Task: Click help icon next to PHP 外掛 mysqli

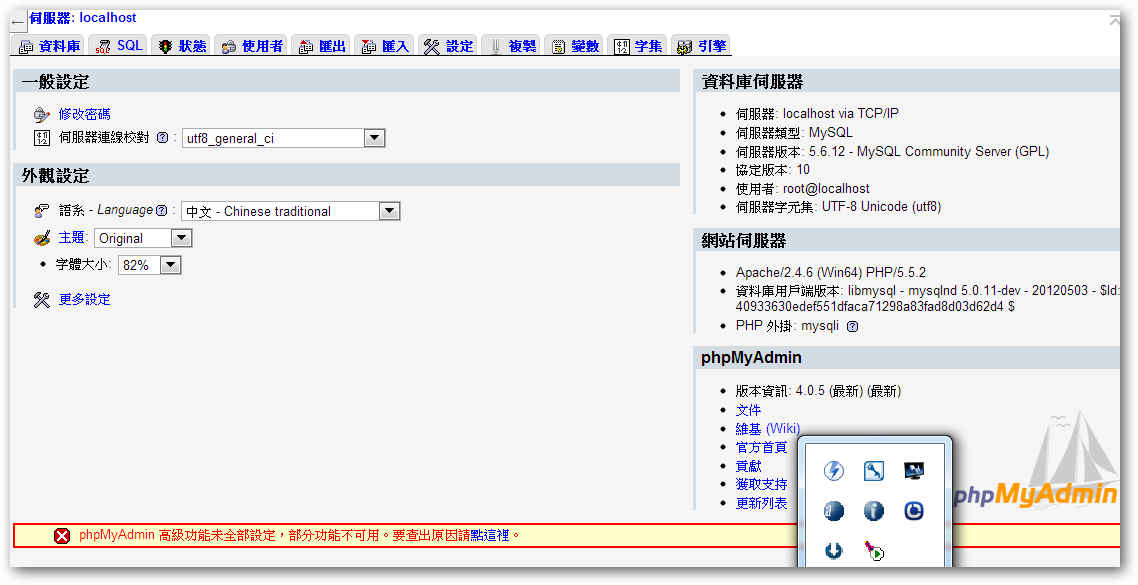Action: (x=852, y=326)
